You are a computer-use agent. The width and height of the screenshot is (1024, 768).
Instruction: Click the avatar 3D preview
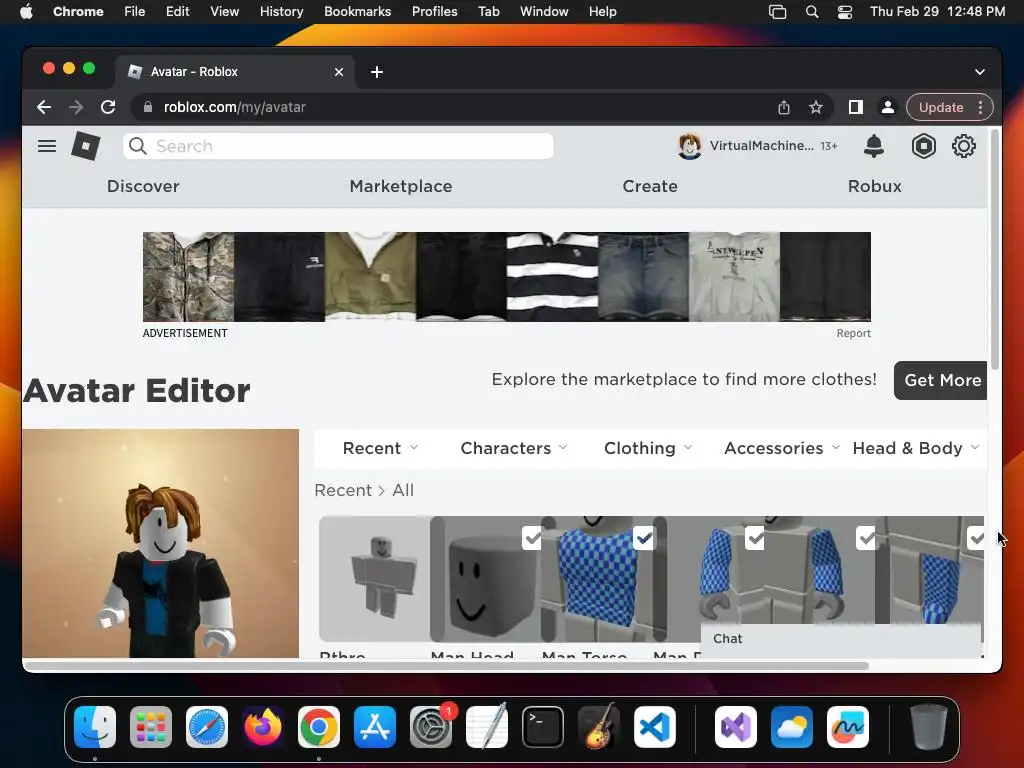tap(160, 543)
